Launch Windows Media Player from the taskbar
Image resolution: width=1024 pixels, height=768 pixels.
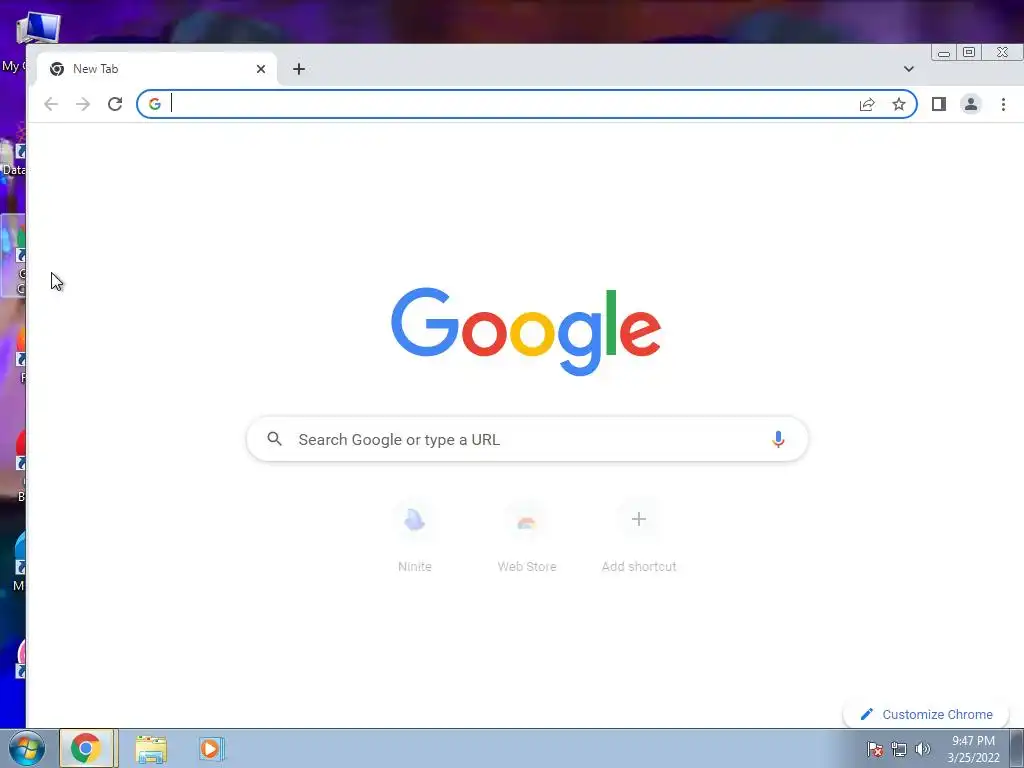pos(210,748)
